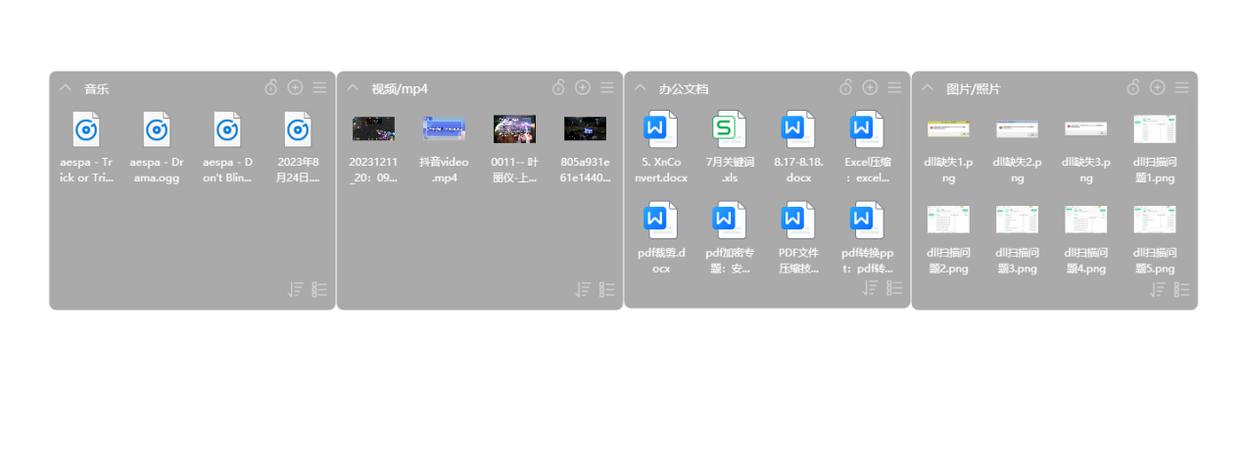Open the hamburger menu of the 音乐 panel
Viewport: 1242px width, 451px height.
[x=319, y=88]
